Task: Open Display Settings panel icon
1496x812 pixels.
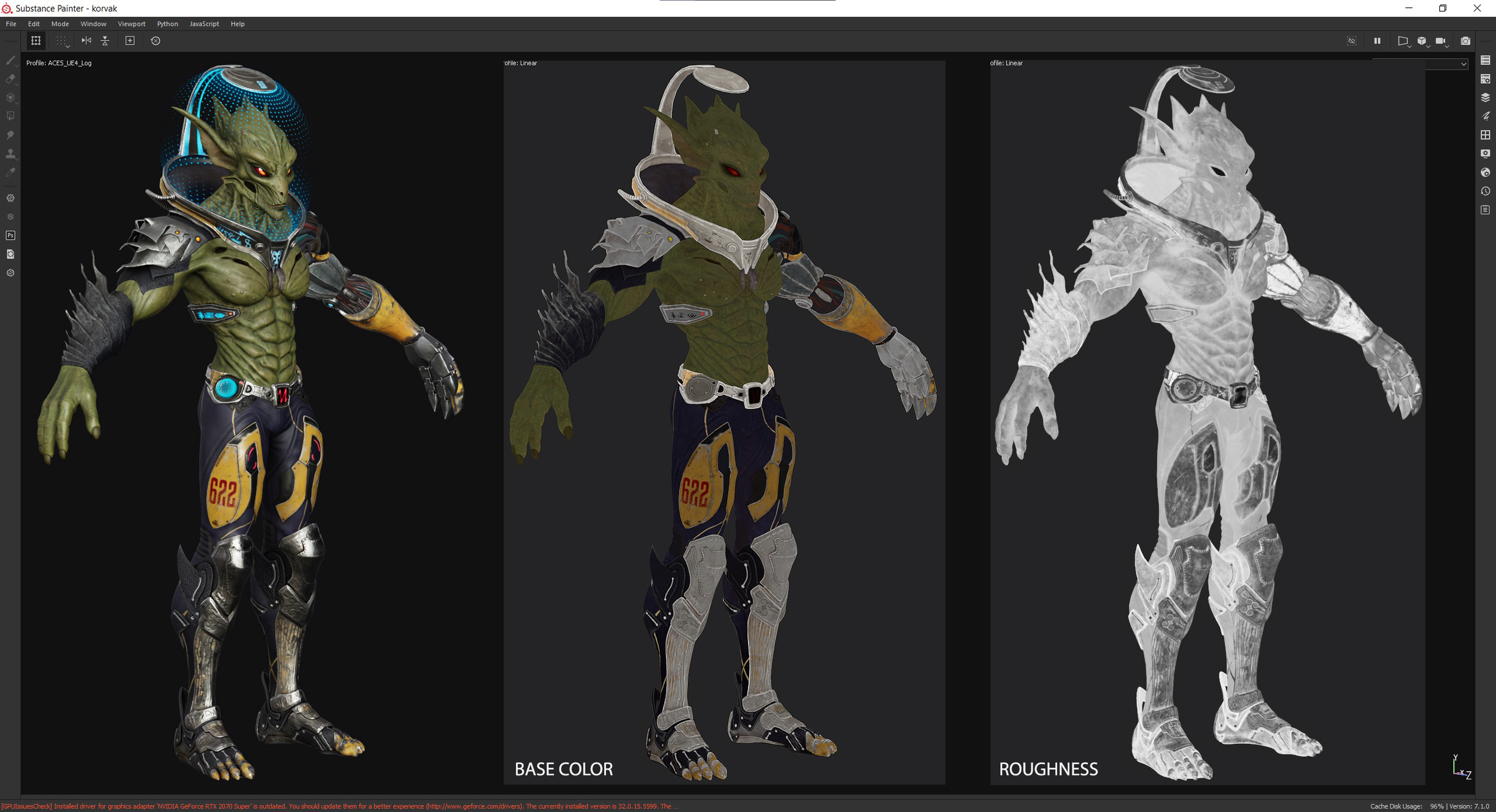Action: click(x=1485, y=154)
